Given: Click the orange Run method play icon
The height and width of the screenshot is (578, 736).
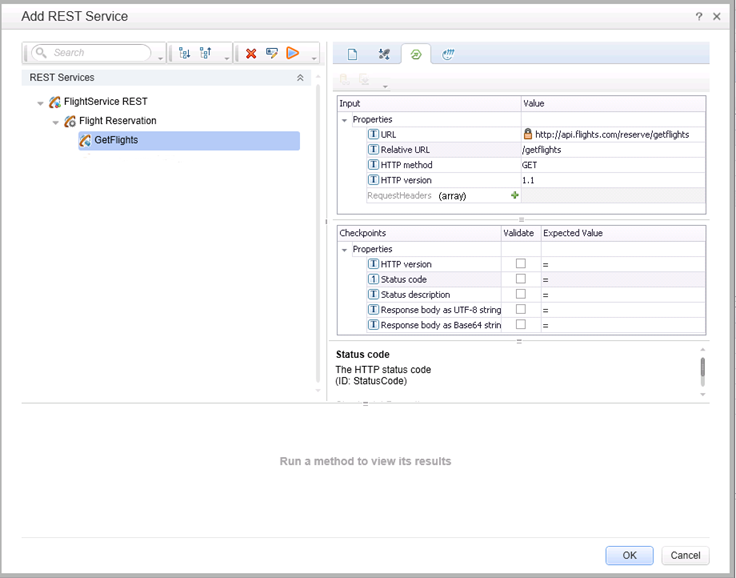Looking at the screenshot, I should [293, 53].
